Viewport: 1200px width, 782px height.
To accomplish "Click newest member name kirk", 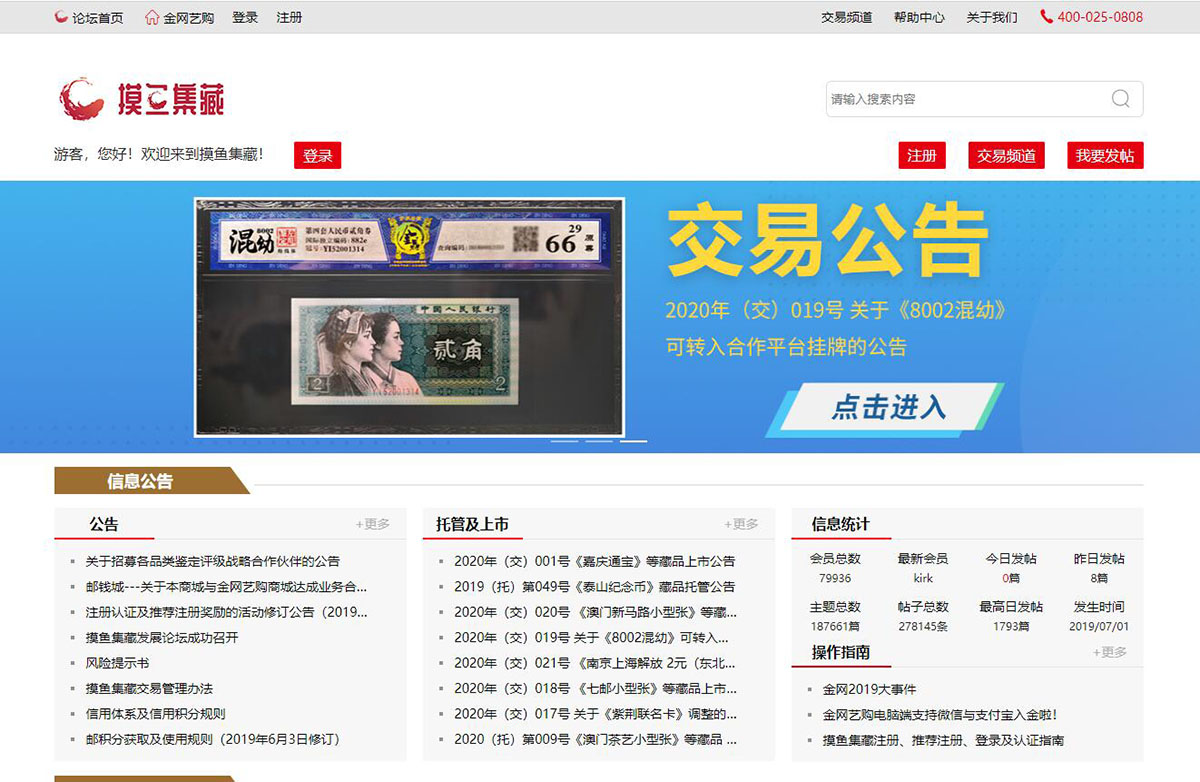I will [923, 578].
